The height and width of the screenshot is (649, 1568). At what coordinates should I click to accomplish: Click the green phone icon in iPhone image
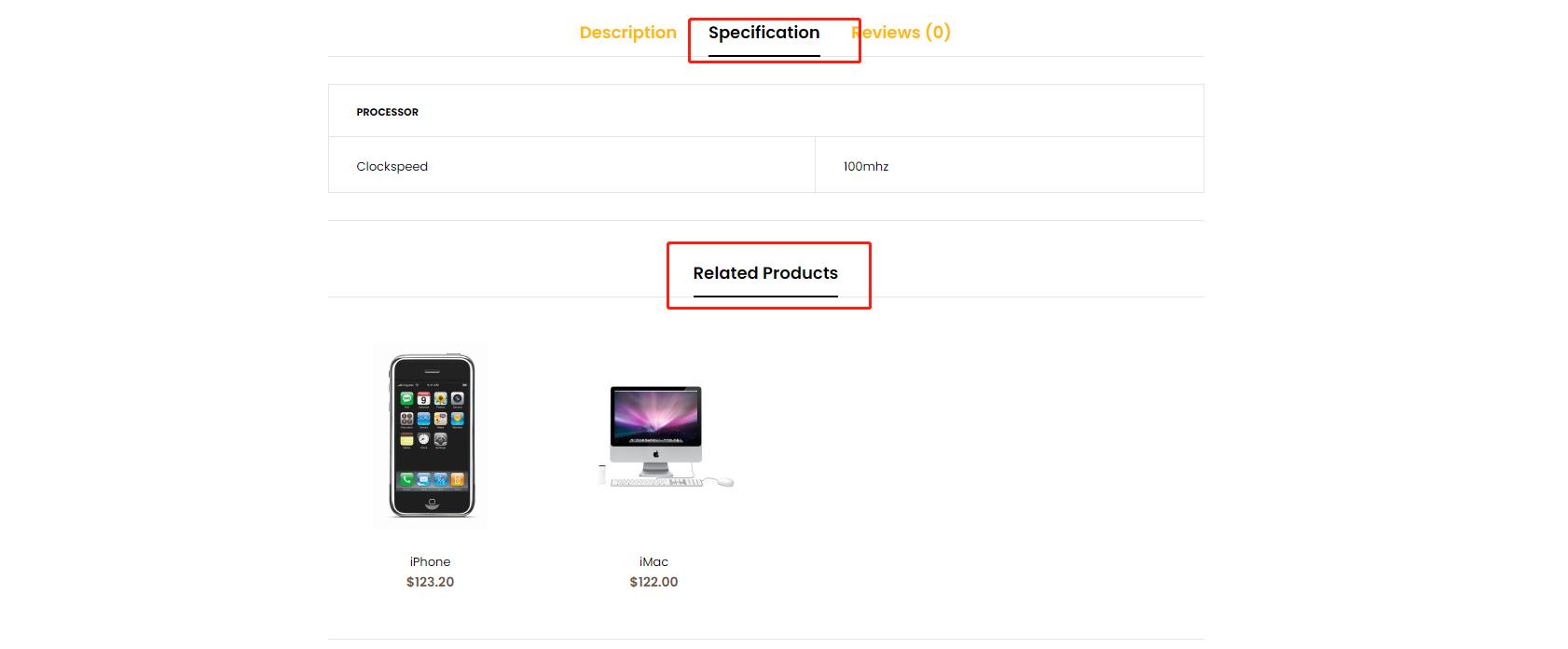tap(406, 479)
